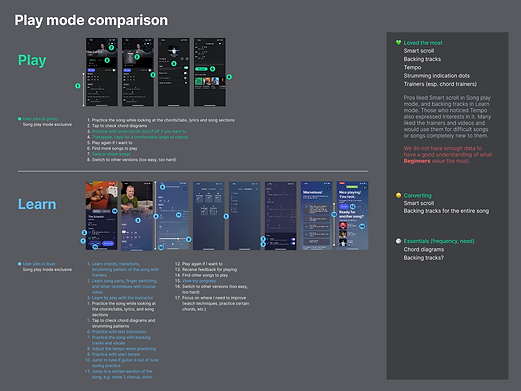The width and height of the screenshot is (521, 391).
Task: Click the Marvelous! heading in Learn screen
Action: pyautogui.click(x=312, y=192)
